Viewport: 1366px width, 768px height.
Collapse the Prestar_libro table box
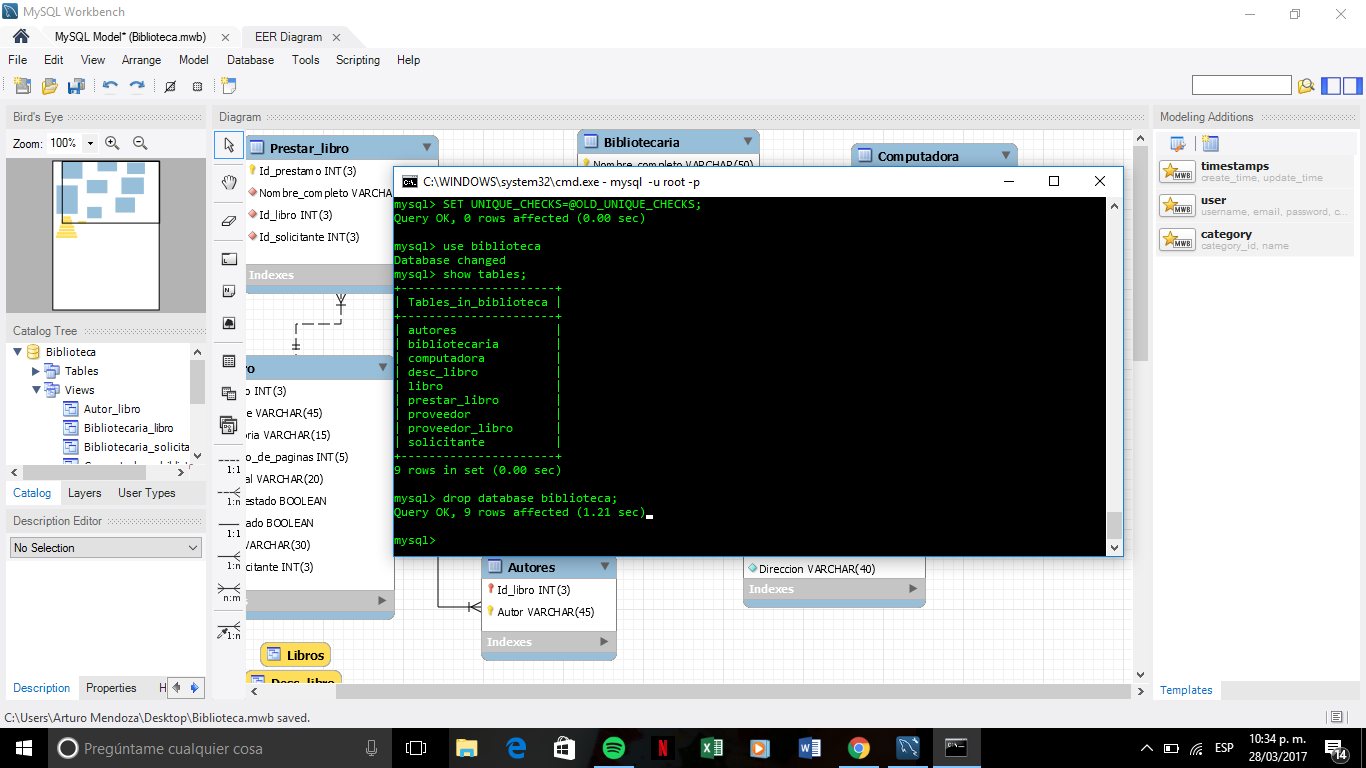(425, 147)
